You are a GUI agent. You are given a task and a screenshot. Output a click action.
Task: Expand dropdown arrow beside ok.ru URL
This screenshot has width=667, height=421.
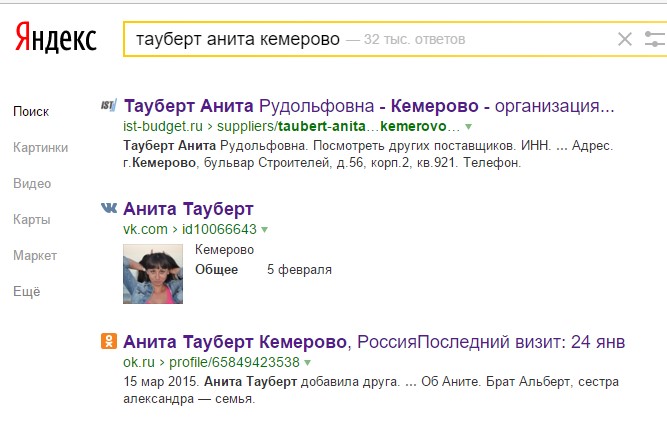(308, 363)
